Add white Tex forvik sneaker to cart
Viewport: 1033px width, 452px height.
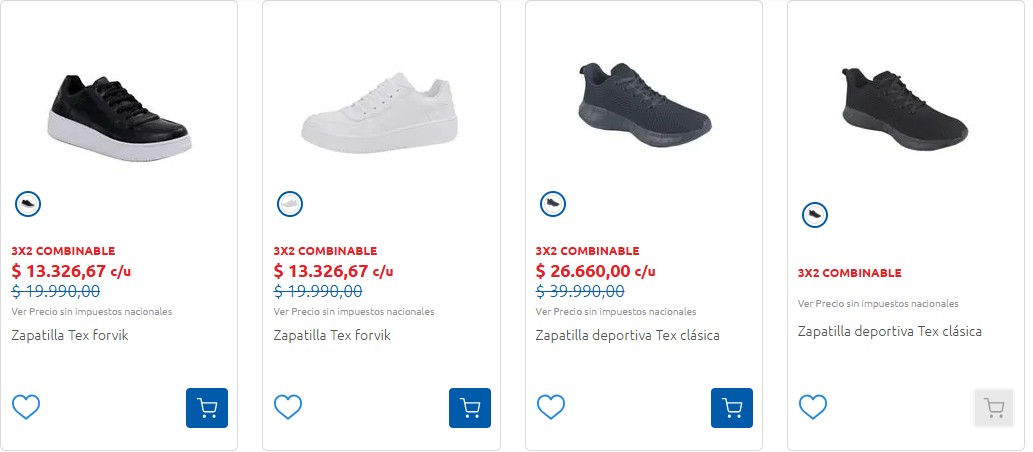point(469,408)
